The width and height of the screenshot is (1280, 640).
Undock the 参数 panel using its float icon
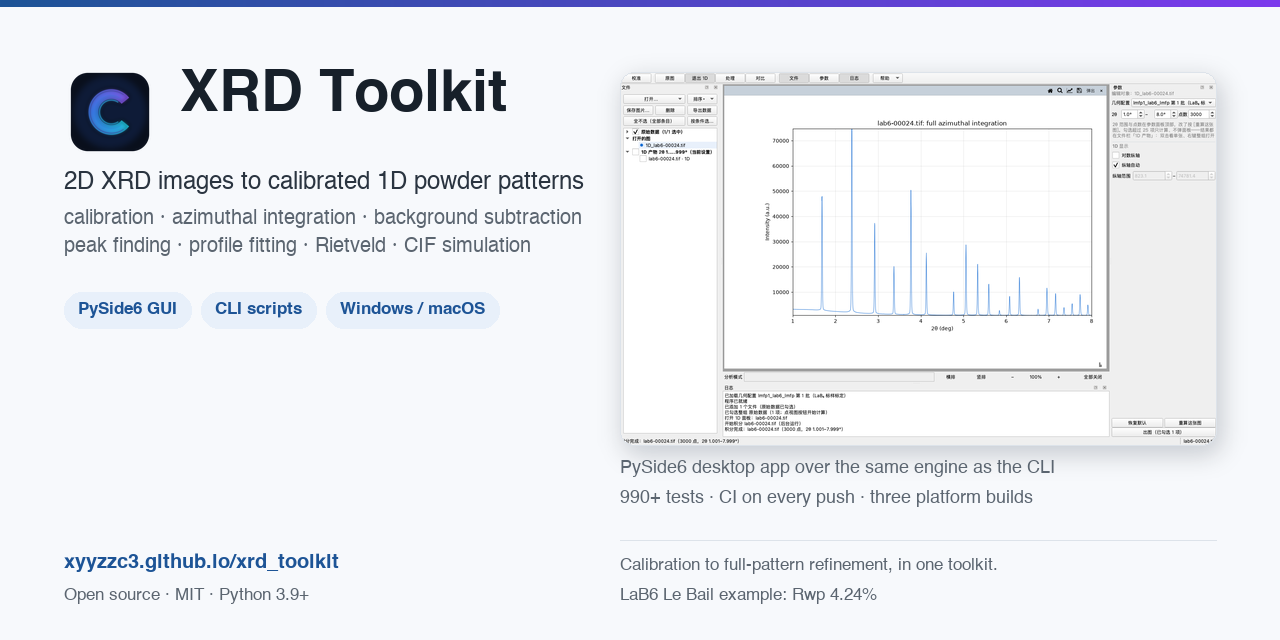pos(1203,87)
